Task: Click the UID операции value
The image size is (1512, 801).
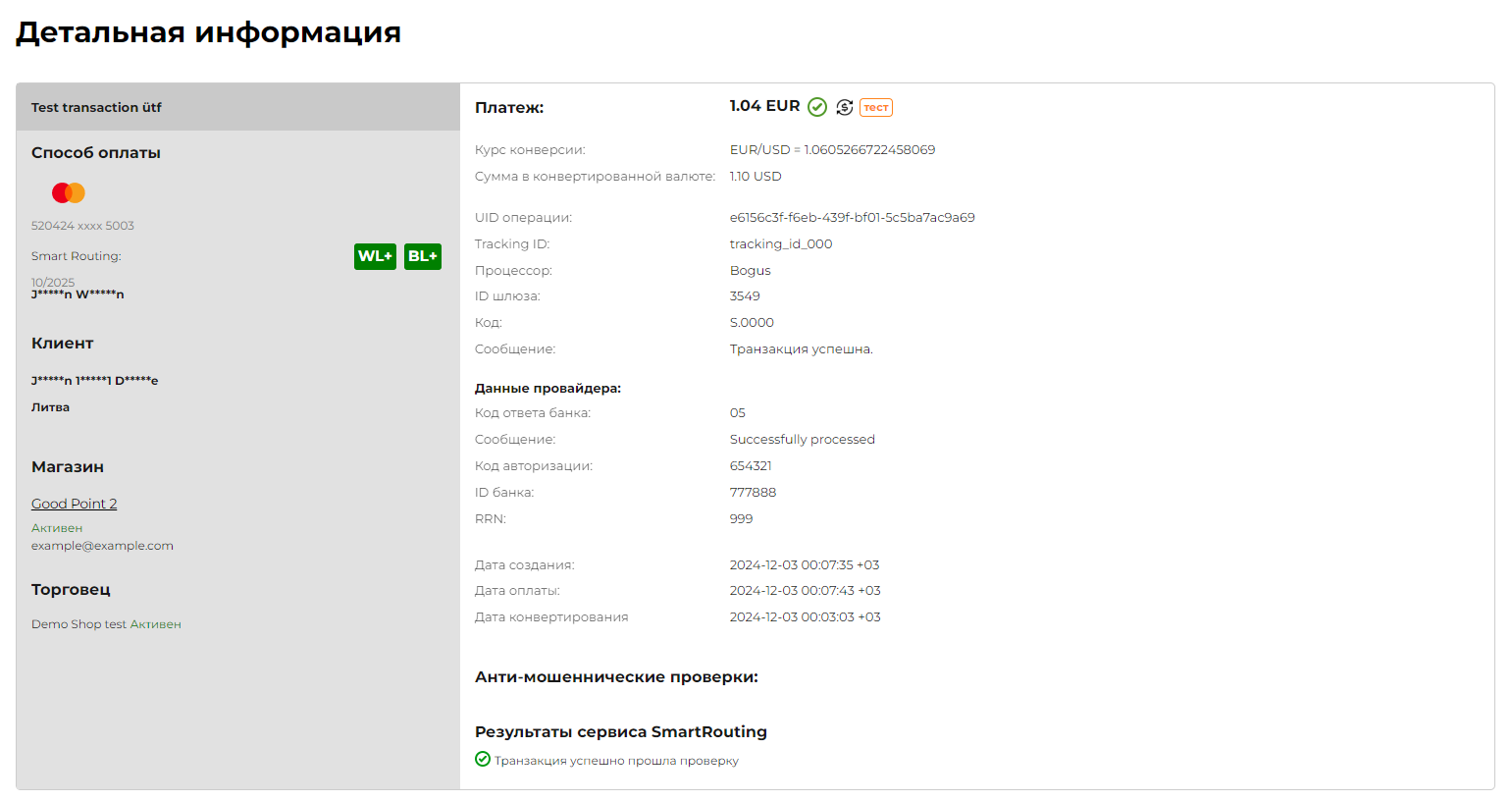Action: (x=852, y=218)
